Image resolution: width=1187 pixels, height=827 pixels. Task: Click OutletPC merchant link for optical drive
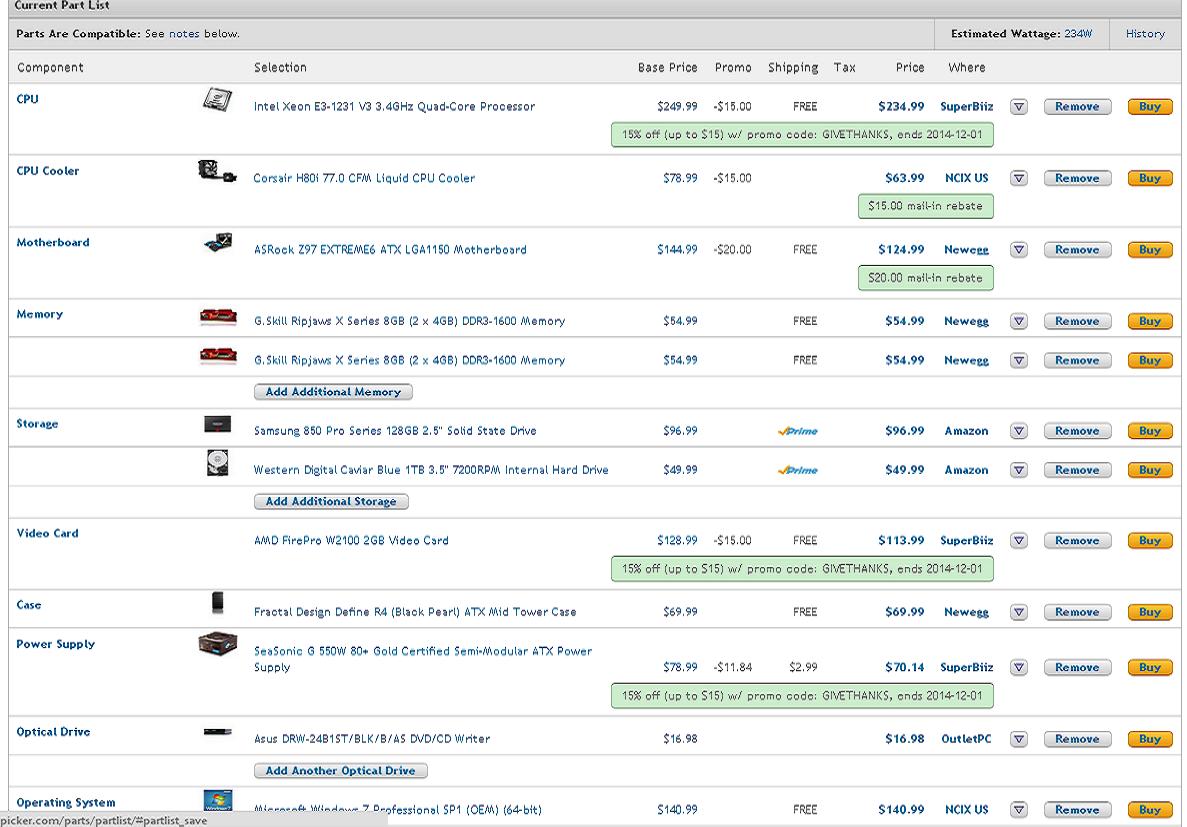pos(966,739)
